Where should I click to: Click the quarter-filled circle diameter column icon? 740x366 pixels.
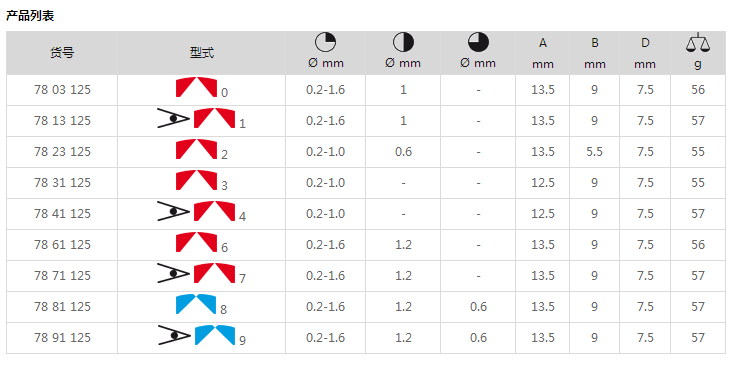(x=325, y=43)
